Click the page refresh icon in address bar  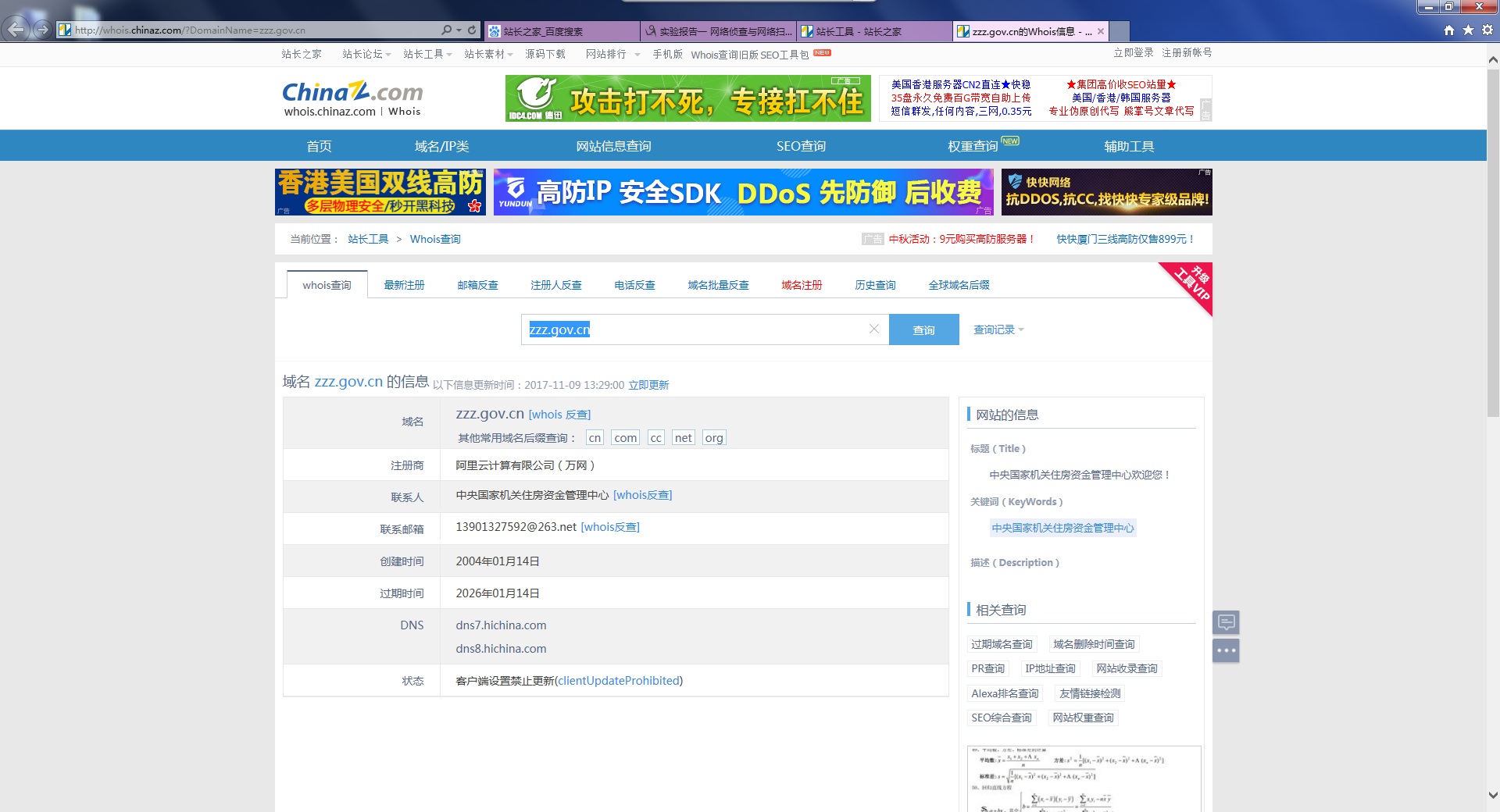point(472,30)
